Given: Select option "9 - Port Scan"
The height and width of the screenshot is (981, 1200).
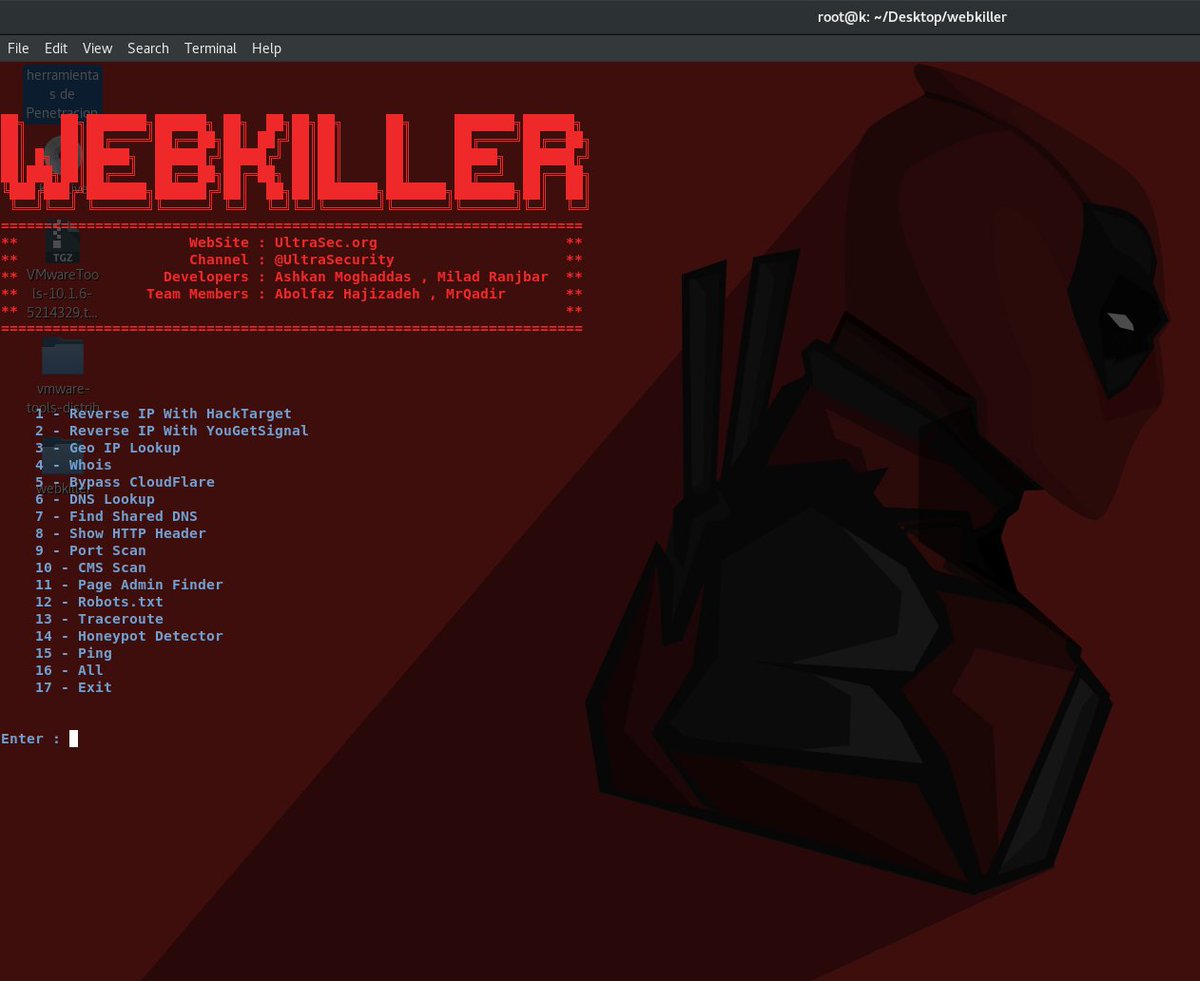Looking at the screenshot, I should click(x=90, y=550).
